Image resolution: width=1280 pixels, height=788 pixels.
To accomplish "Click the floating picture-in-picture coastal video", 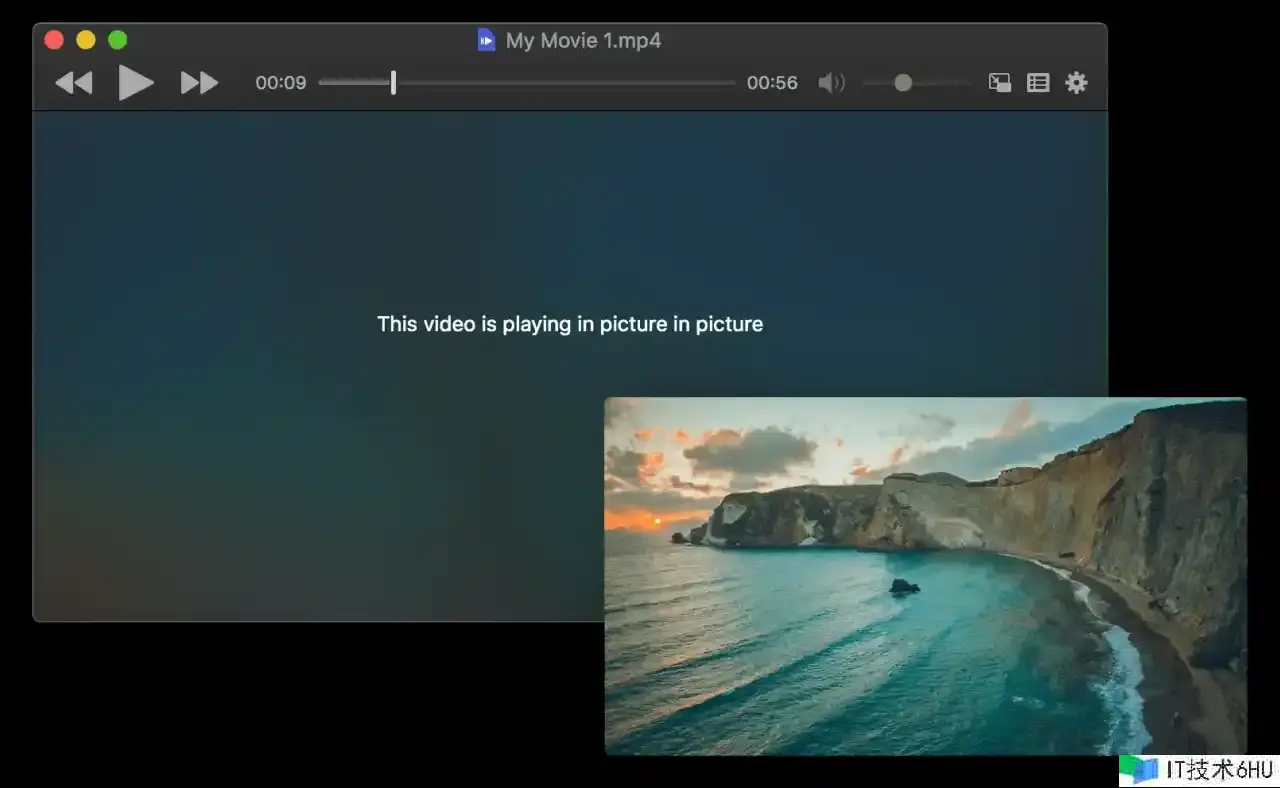I will coord(925,576).
